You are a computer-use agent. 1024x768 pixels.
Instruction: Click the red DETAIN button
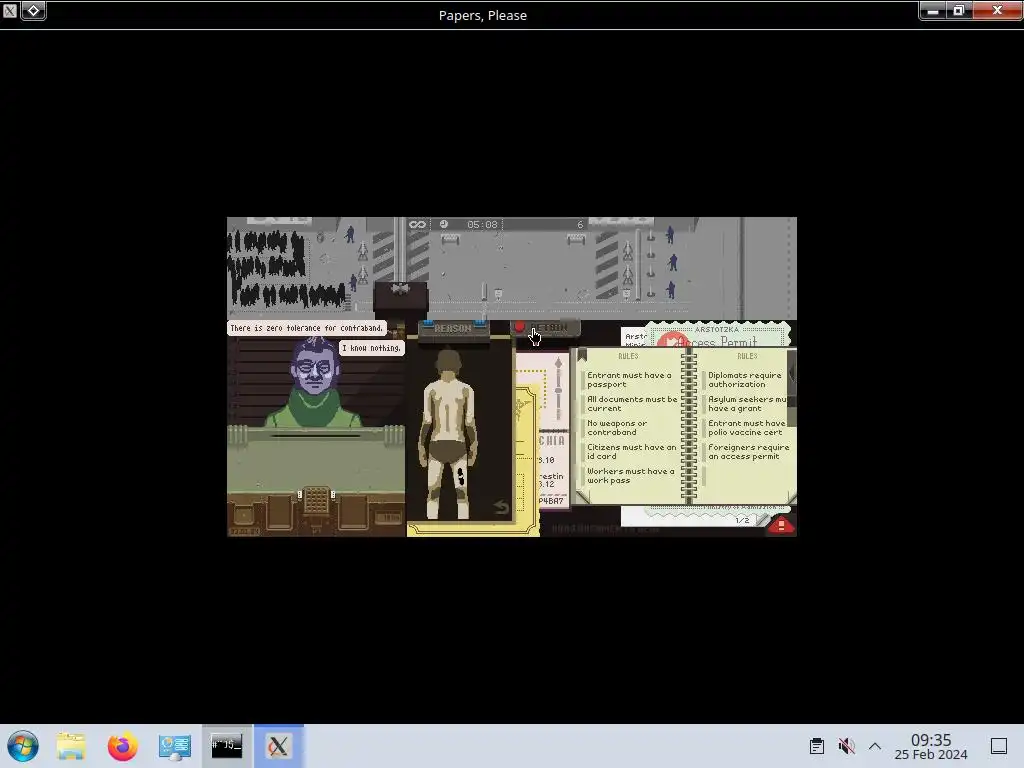[x=545, y=328]
